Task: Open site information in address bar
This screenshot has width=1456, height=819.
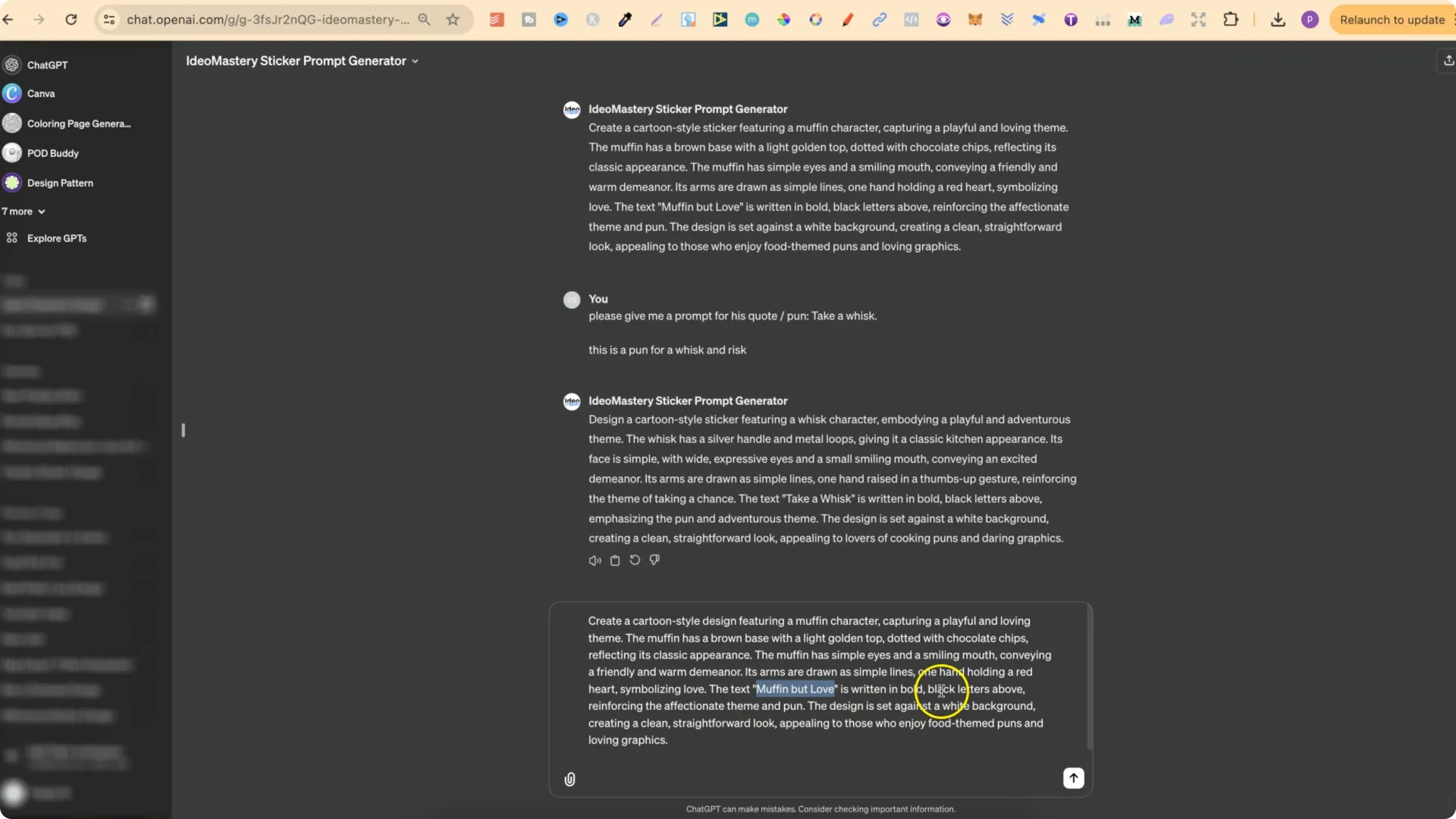Action: pos(109,20)
